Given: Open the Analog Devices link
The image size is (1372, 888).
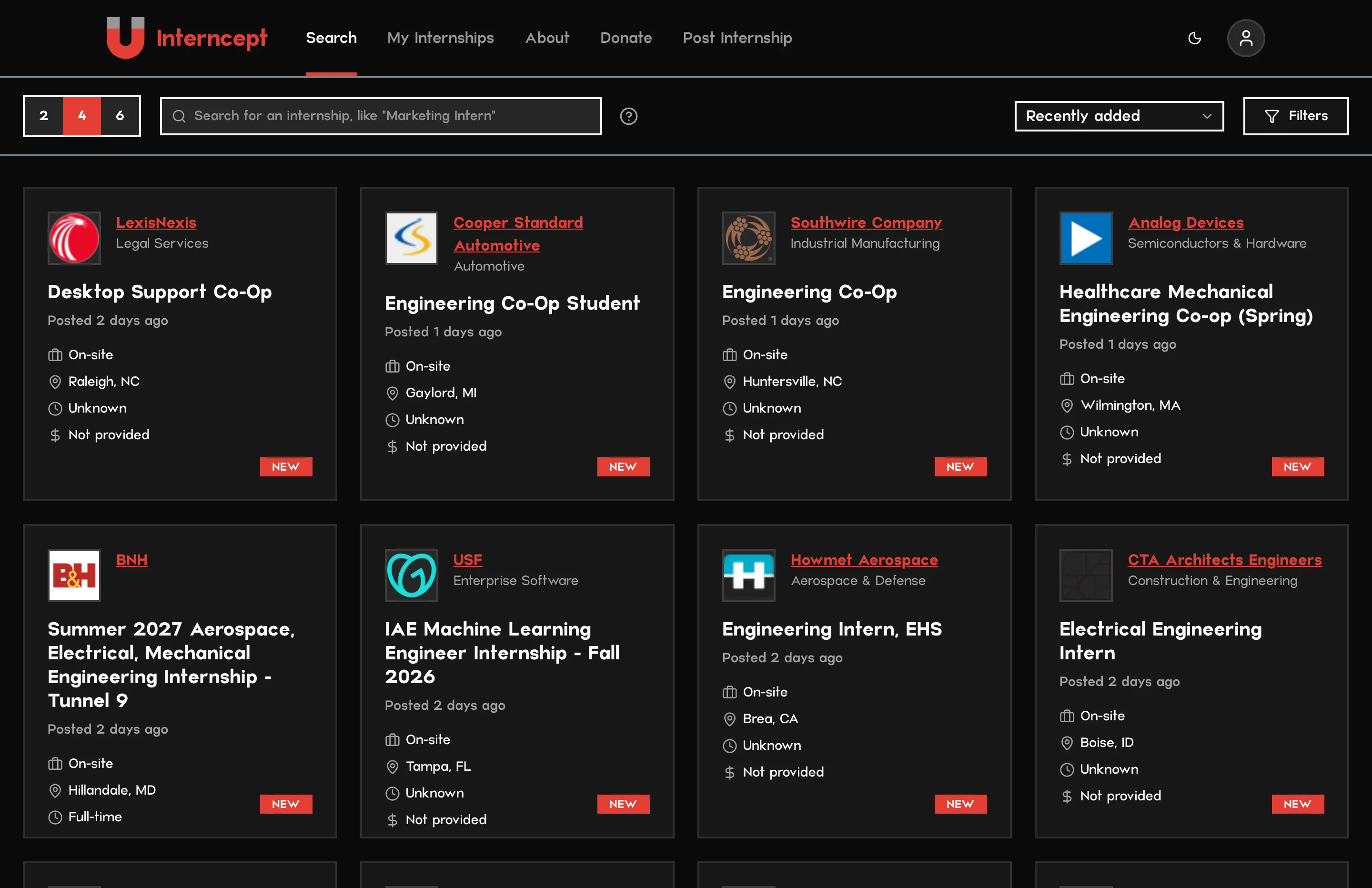Looking at the screenshot, I should 1186,222.
